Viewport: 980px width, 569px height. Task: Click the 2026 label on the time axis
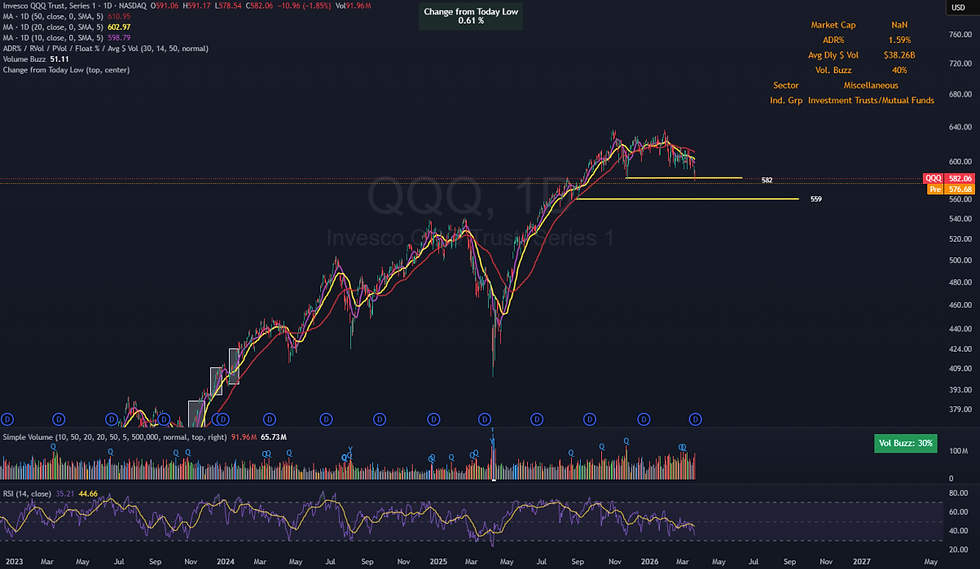649,561
